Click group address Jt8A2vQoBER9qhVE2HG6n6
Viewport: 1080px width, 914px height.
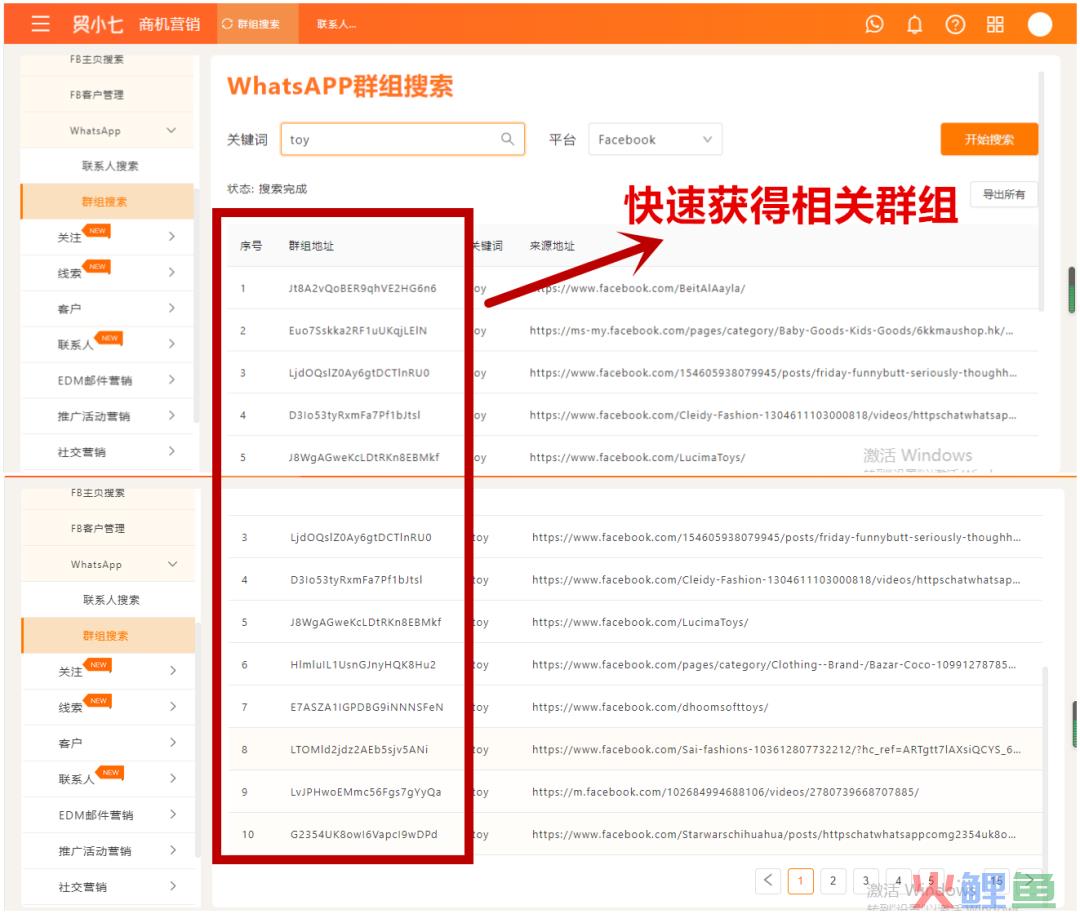[362, 288]
